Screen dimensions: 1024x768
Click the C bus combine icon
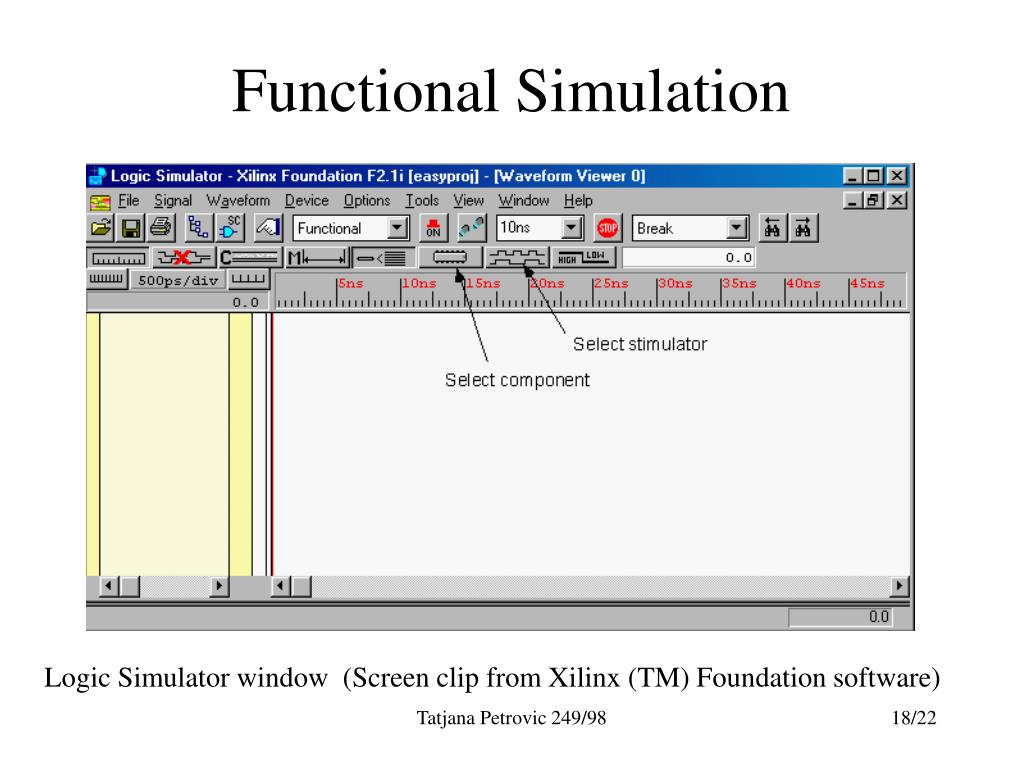[x=250, y=258]
